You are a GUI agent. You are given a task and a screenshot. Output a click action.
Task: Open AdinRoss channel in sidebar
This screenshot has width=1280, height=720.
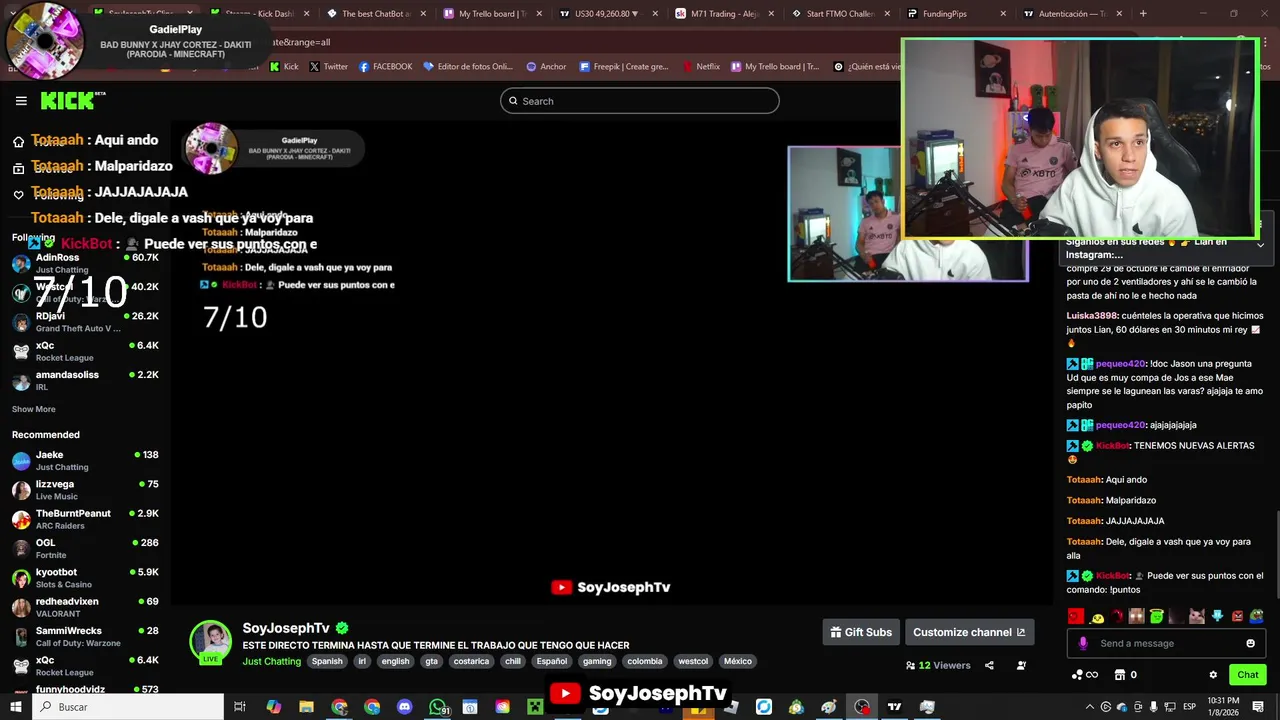[85, 263]
